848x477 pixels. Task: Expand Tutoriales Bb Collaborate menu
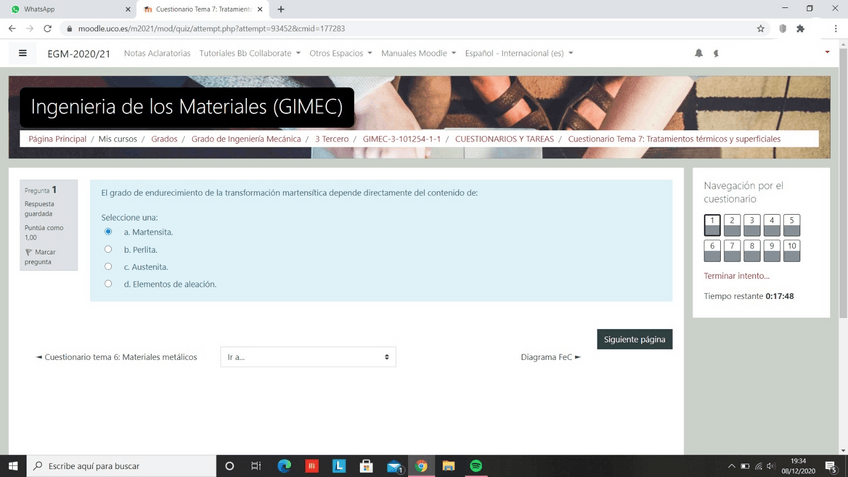(249, 53)
